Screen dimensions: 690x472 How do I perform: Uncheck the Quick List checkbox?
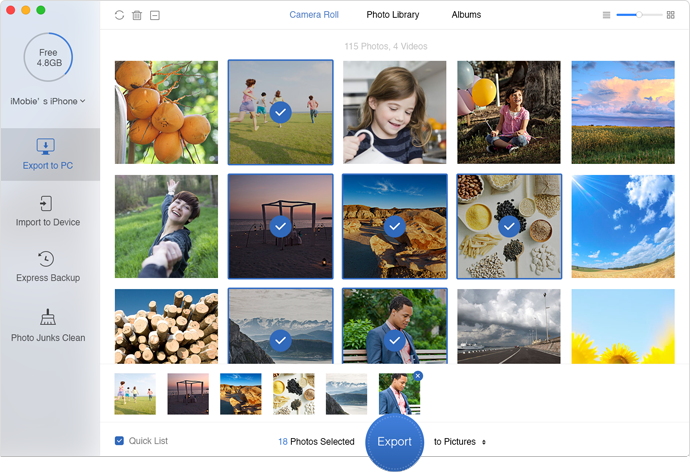[119, 440]
